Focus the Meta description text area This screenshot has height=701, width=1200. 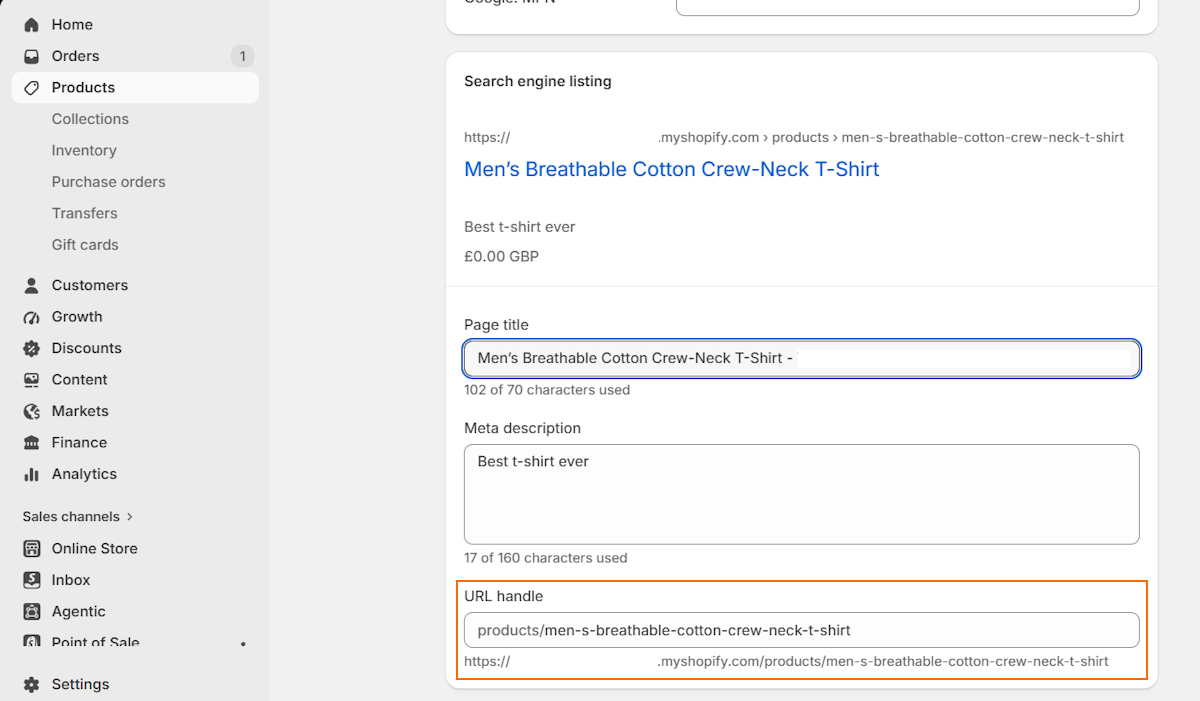(x=802, y=494)
